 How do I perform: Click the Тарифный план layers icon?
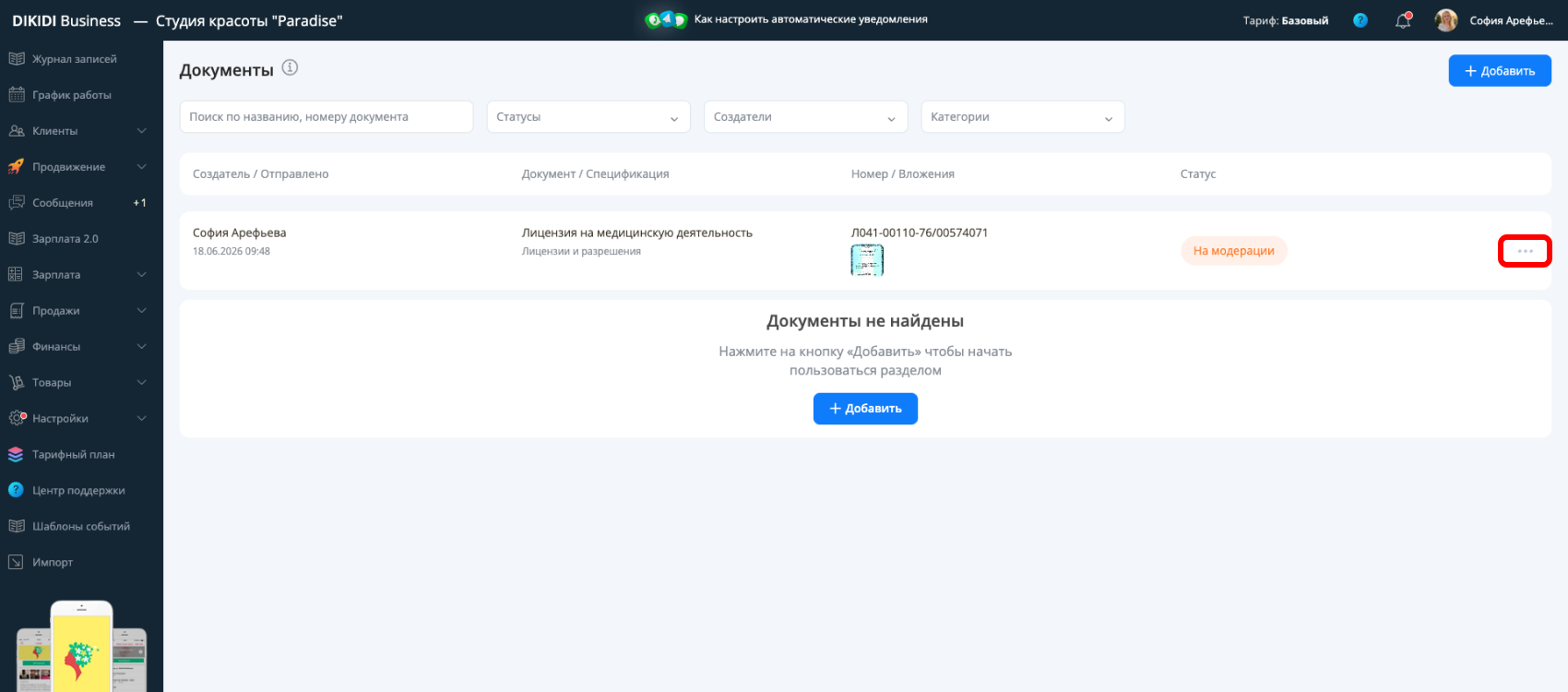tap(16, 455)
